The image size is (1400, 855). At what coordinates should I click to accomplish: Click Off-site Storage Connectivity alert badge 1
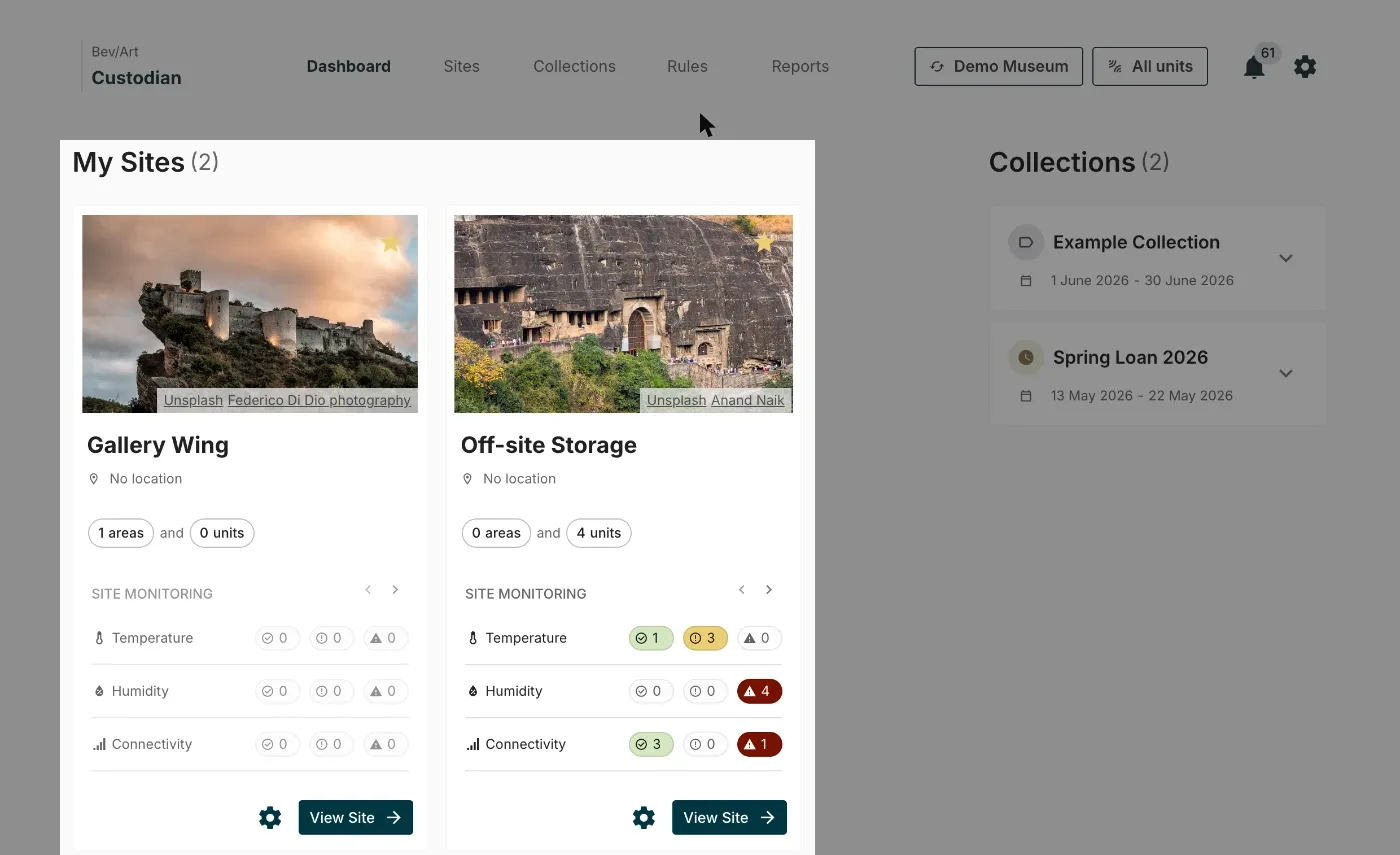click(759, 744)
